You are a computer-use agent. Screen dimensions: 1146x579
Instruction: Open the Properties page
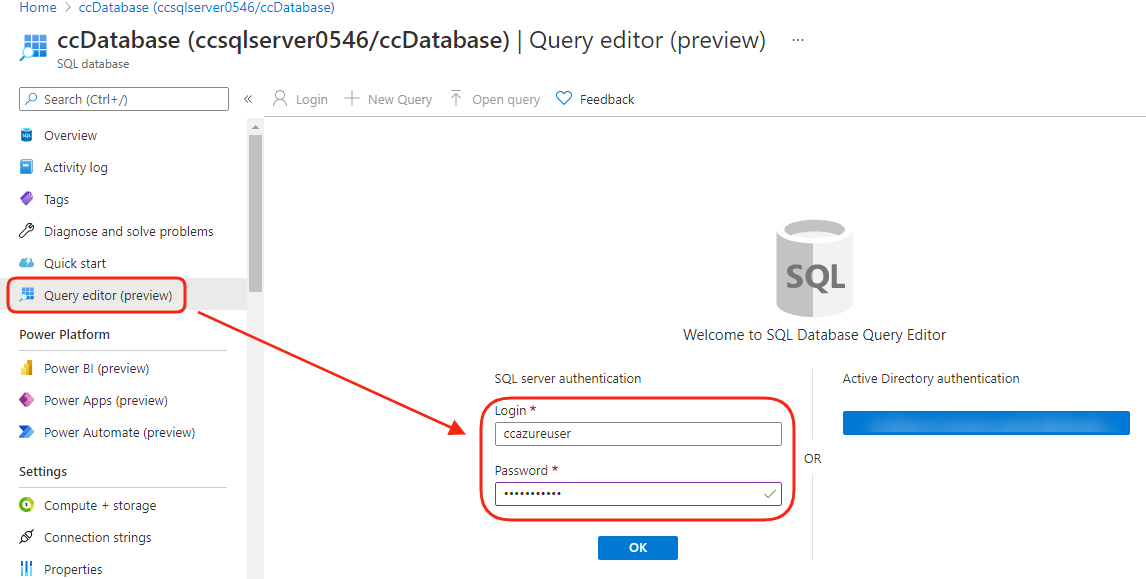[73, 569]
